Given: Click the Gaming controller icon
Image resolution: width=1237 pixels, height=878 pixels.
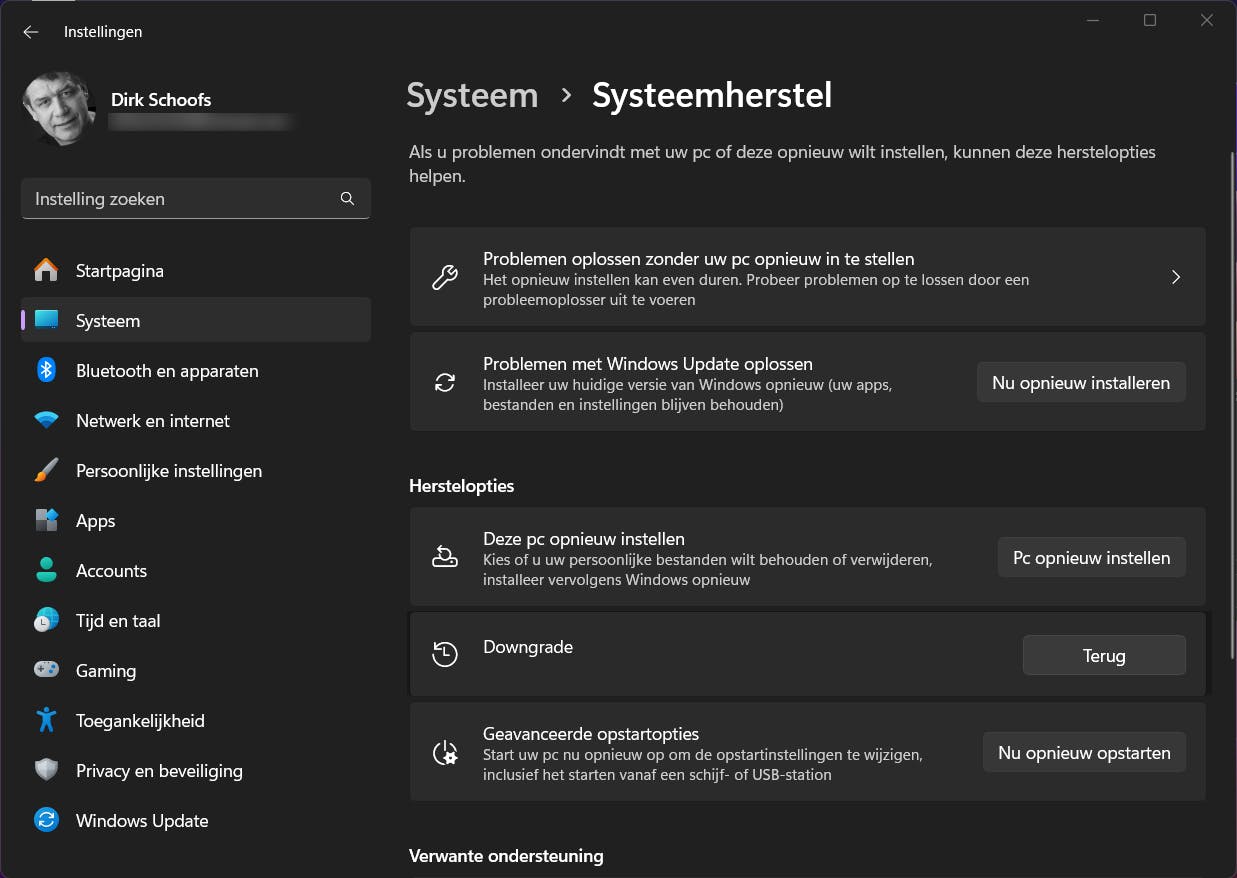Looking at the screenshot, I should (x=46, y=671).
